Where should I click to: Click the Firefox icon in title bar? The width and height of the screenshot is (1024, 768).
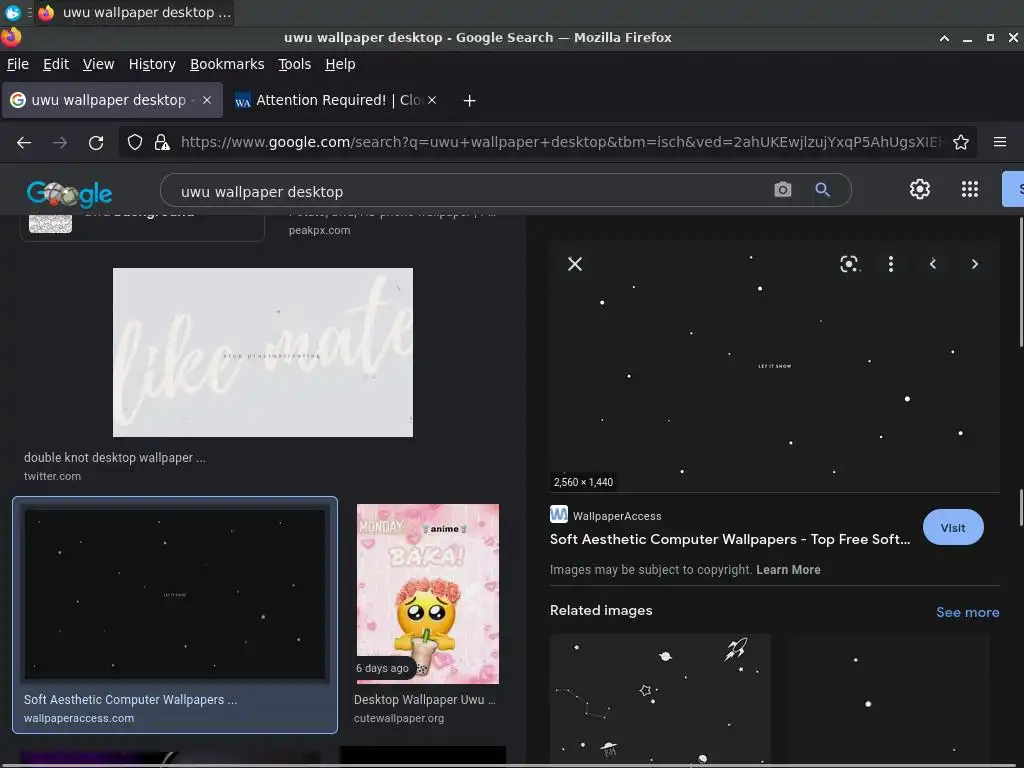click(x=11, y=37)
